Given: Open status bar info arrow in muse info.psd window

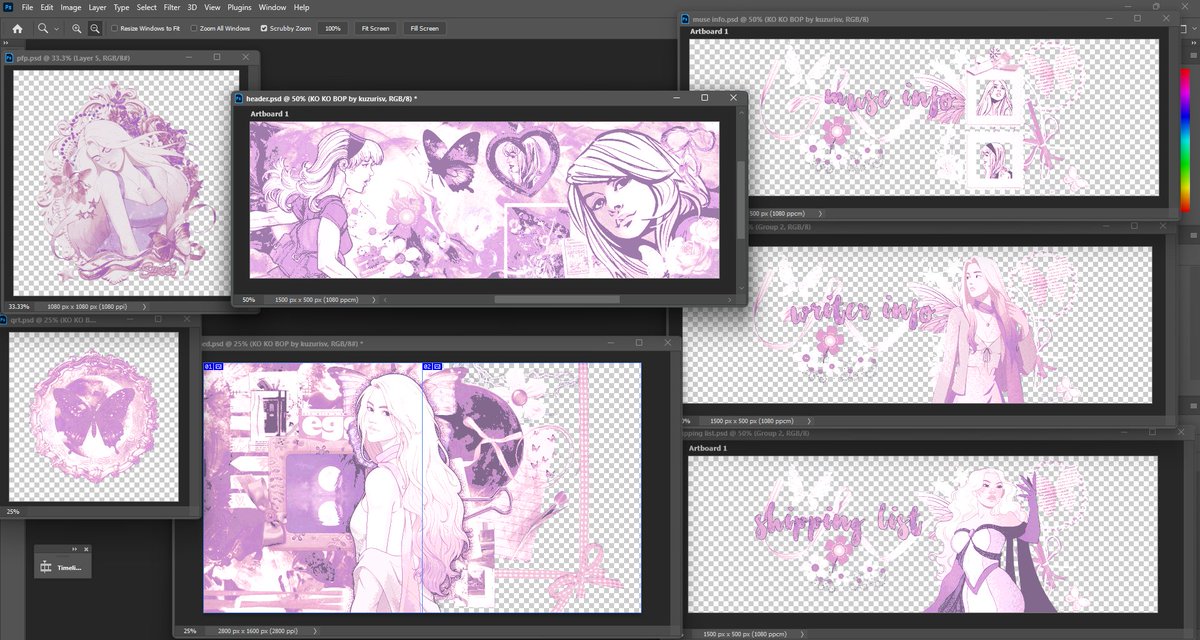Looking at the screenshot, I should (820, 213).
